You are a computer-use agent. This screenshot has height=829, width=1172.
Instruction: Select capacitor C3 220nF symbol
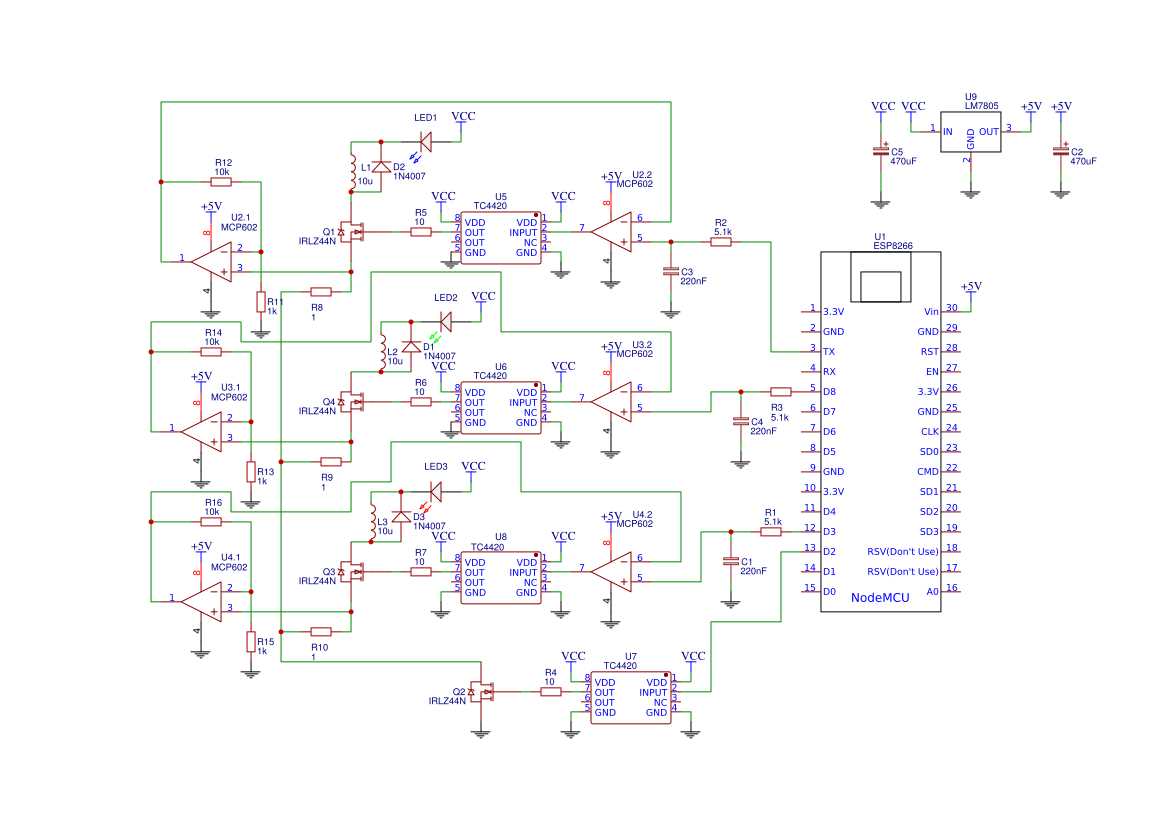671,272
